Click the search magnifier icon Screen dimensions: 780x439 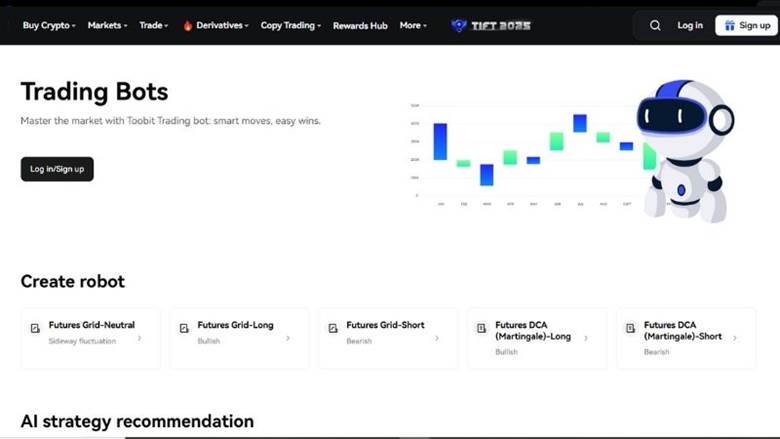pyautogui.click(x=655, y=25)
